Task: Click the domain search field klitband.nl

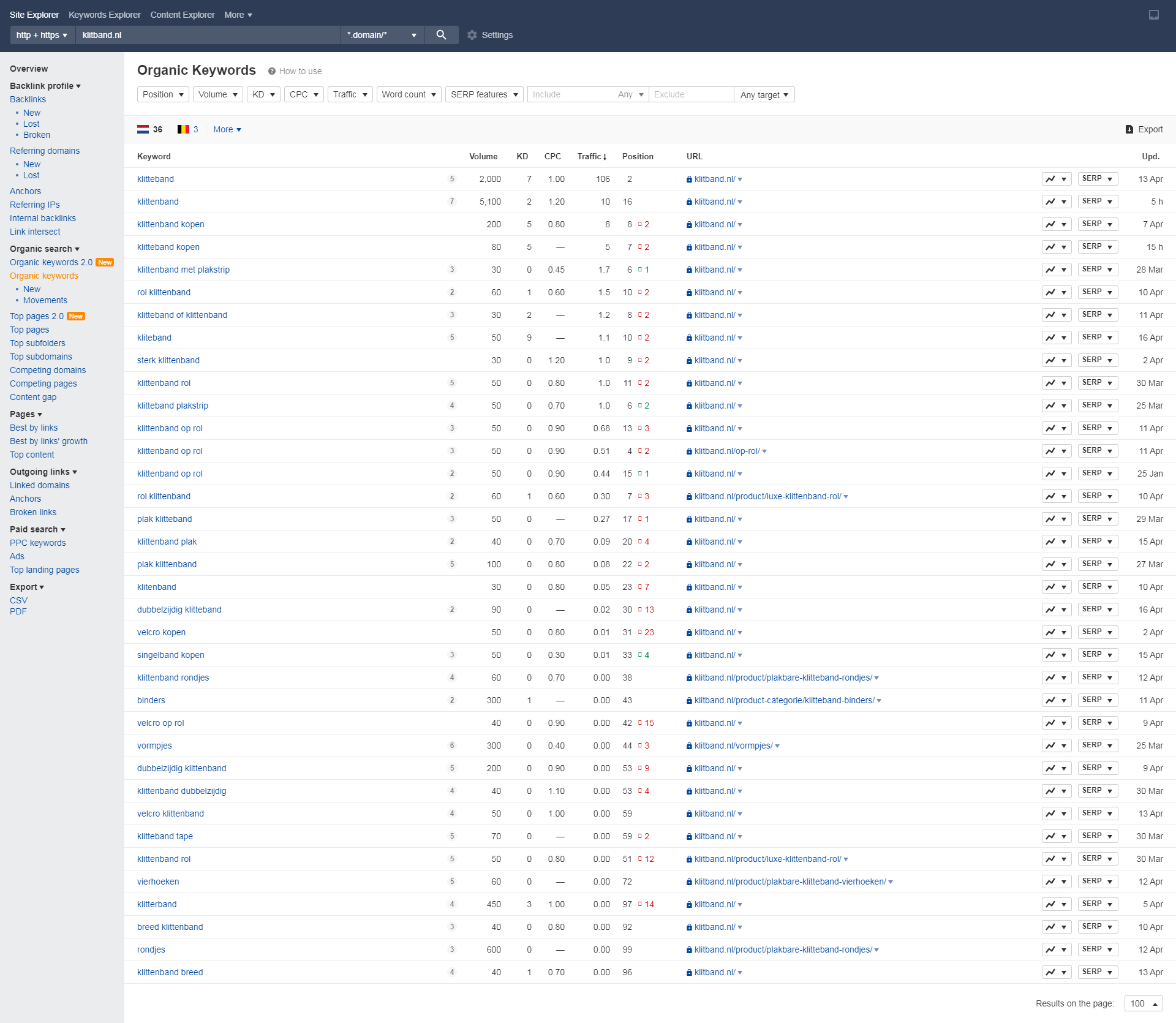Action: coord(208,35)
